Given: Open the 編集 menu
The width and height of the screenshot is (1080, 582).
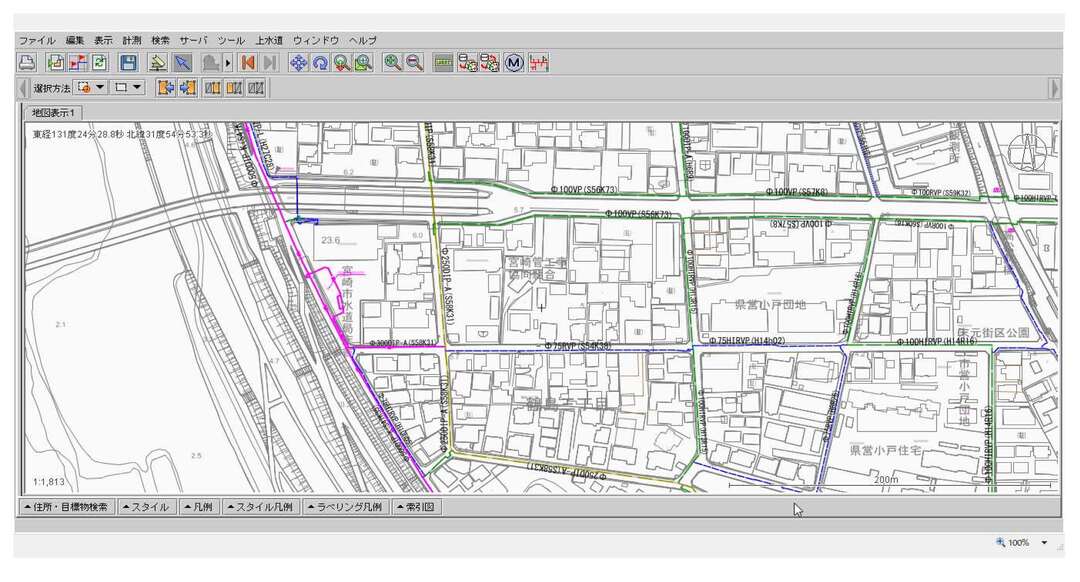Looking at the screenshot, I should [75, 41].
